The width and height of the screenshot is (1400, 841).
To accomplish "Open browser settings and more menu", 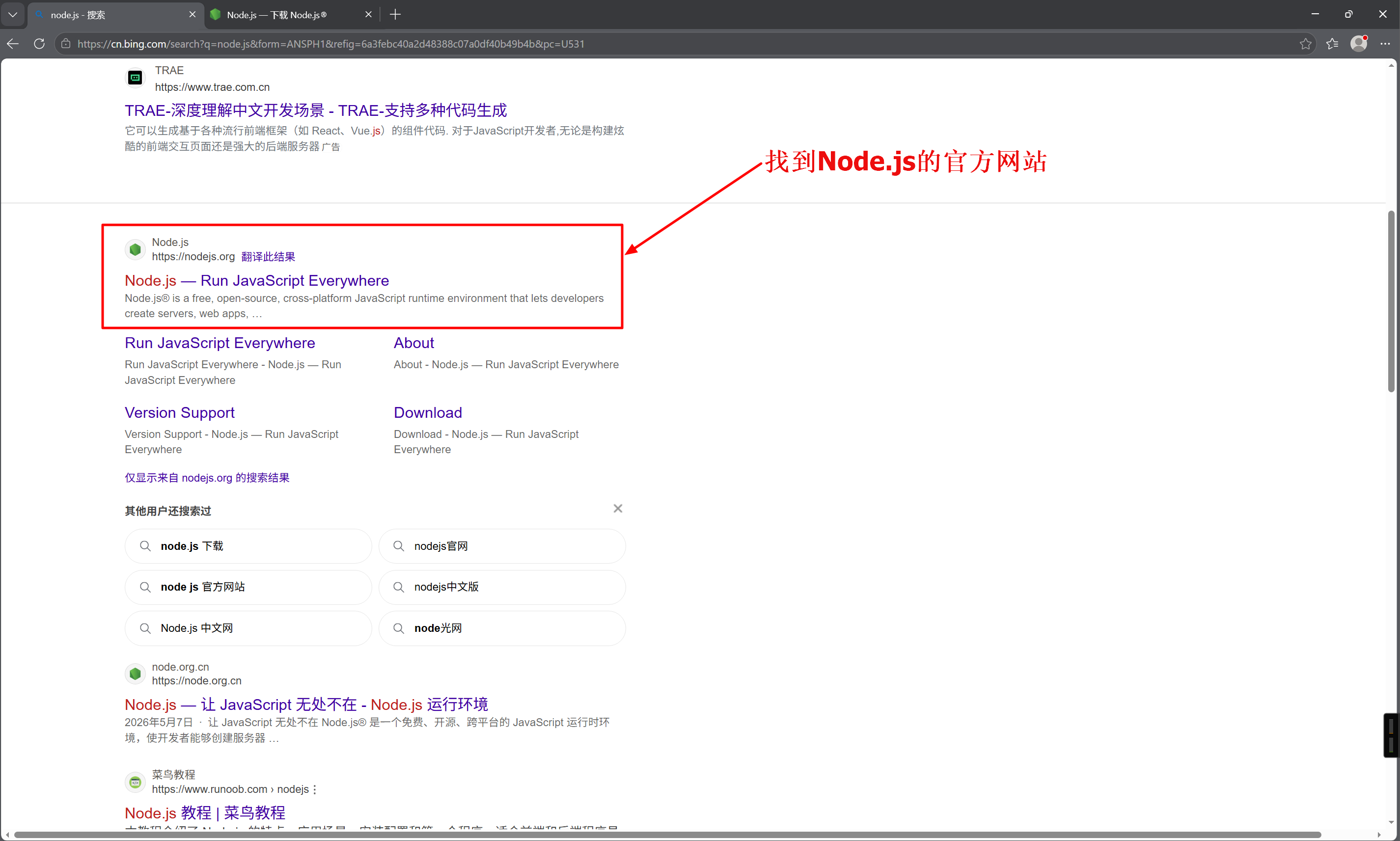I will (x=1385, y=44).
